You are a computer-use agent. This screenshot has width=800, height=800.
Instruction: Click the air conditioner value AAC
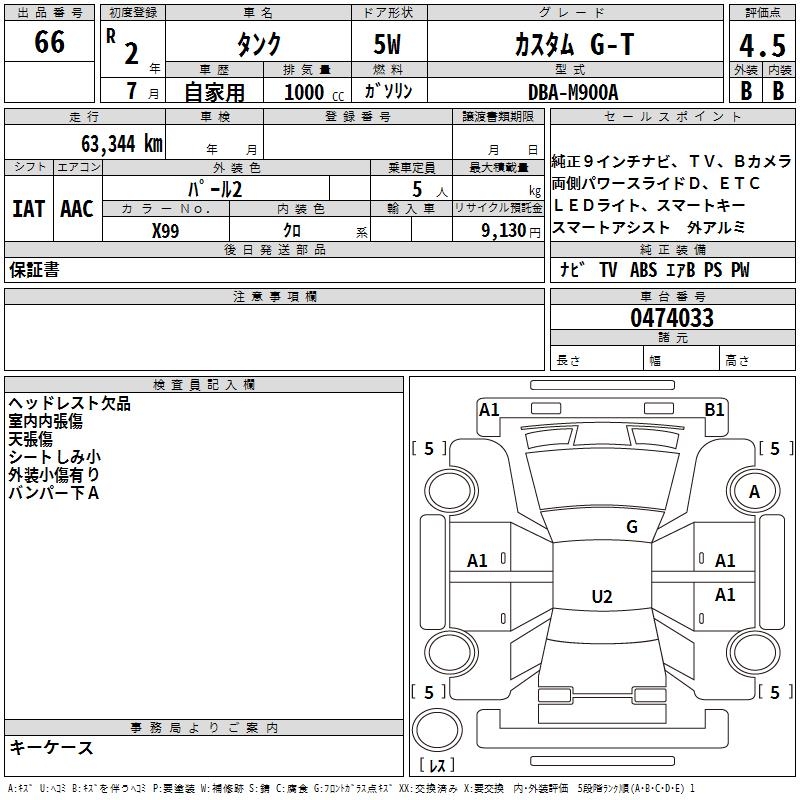[x=77, y=209]
